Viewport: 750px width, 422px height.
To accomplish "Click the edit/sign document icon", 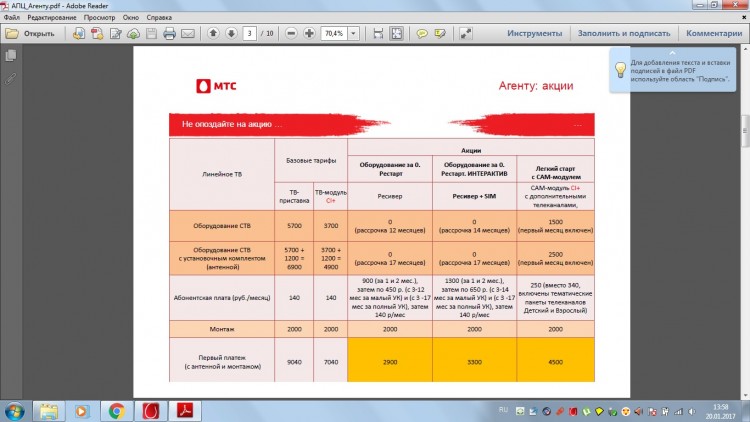I will pyautogui.click(x=116, y=33).
